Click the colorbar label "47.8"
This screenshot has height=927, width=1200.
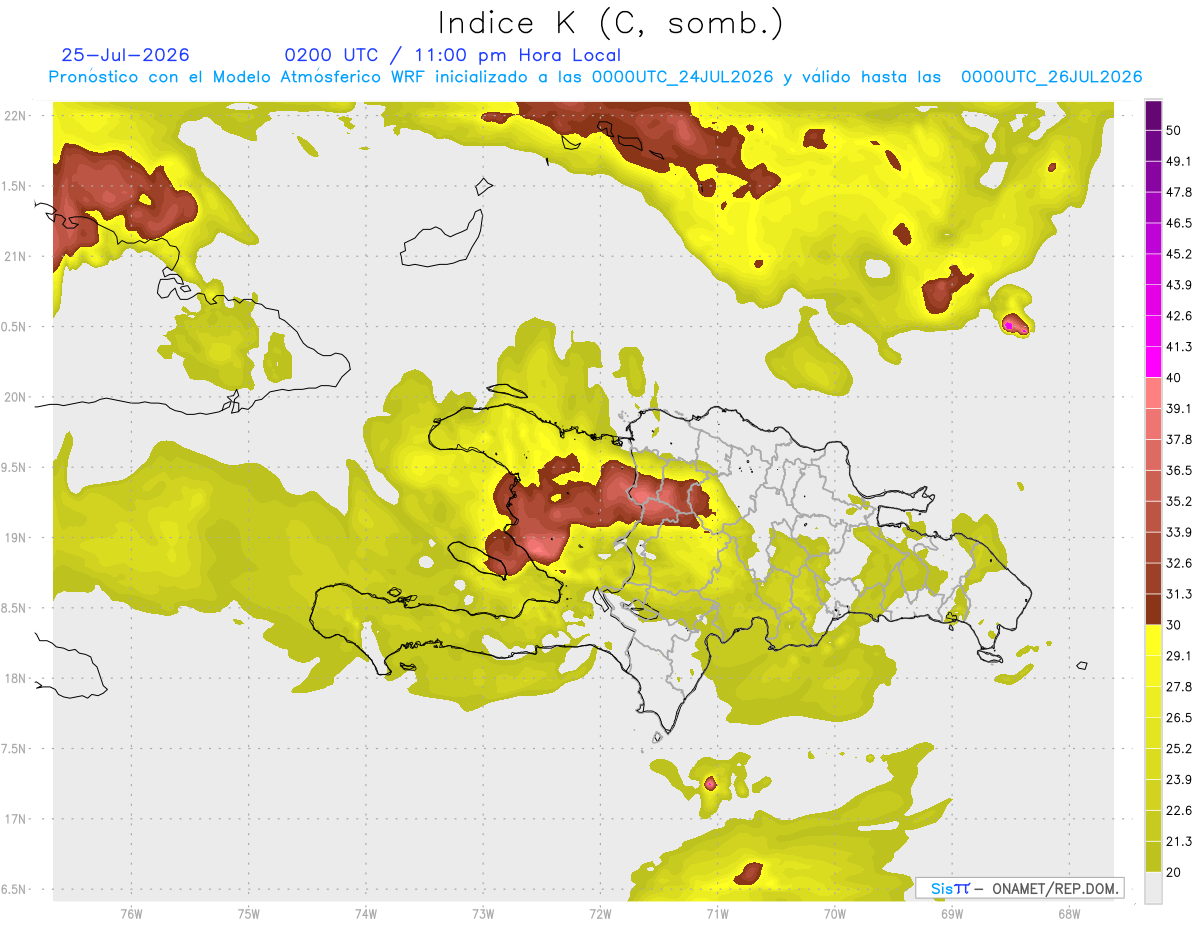pyautogui.click(x=1178, y=192)
